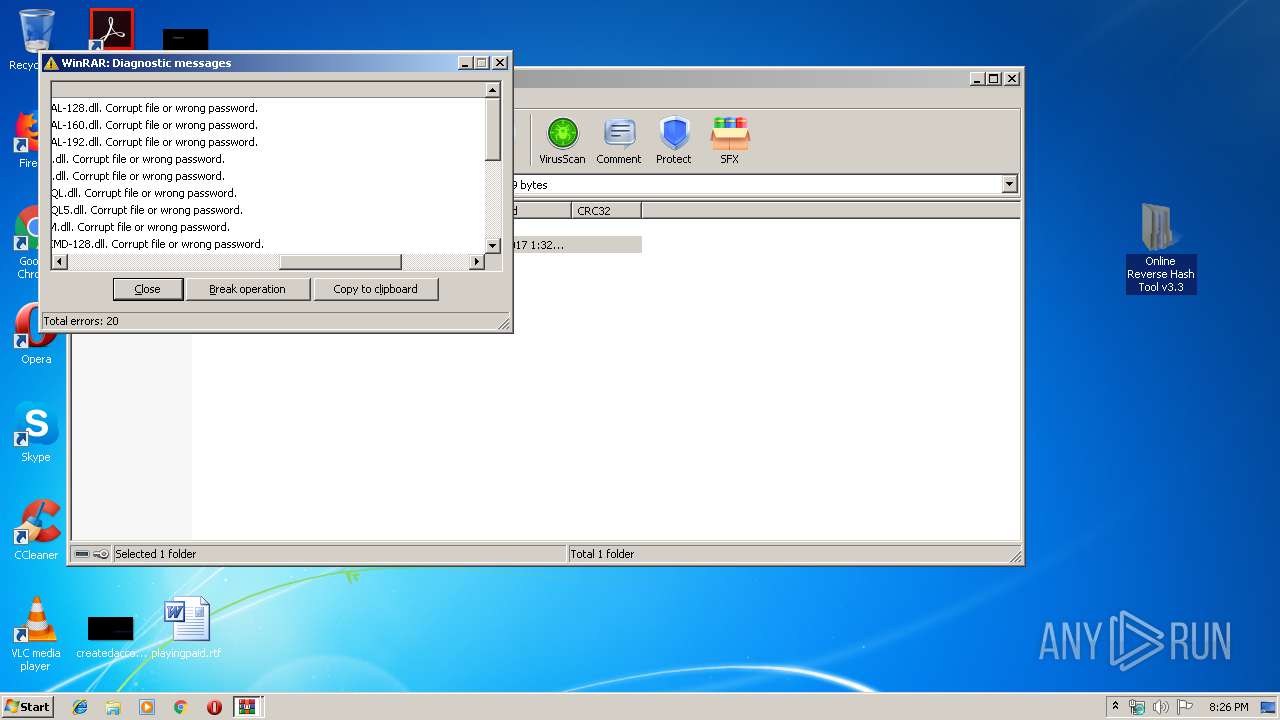Select the AL-192.dll error line
The width and height of the screenshot is (1280, 720).
(x=155, y=142)
